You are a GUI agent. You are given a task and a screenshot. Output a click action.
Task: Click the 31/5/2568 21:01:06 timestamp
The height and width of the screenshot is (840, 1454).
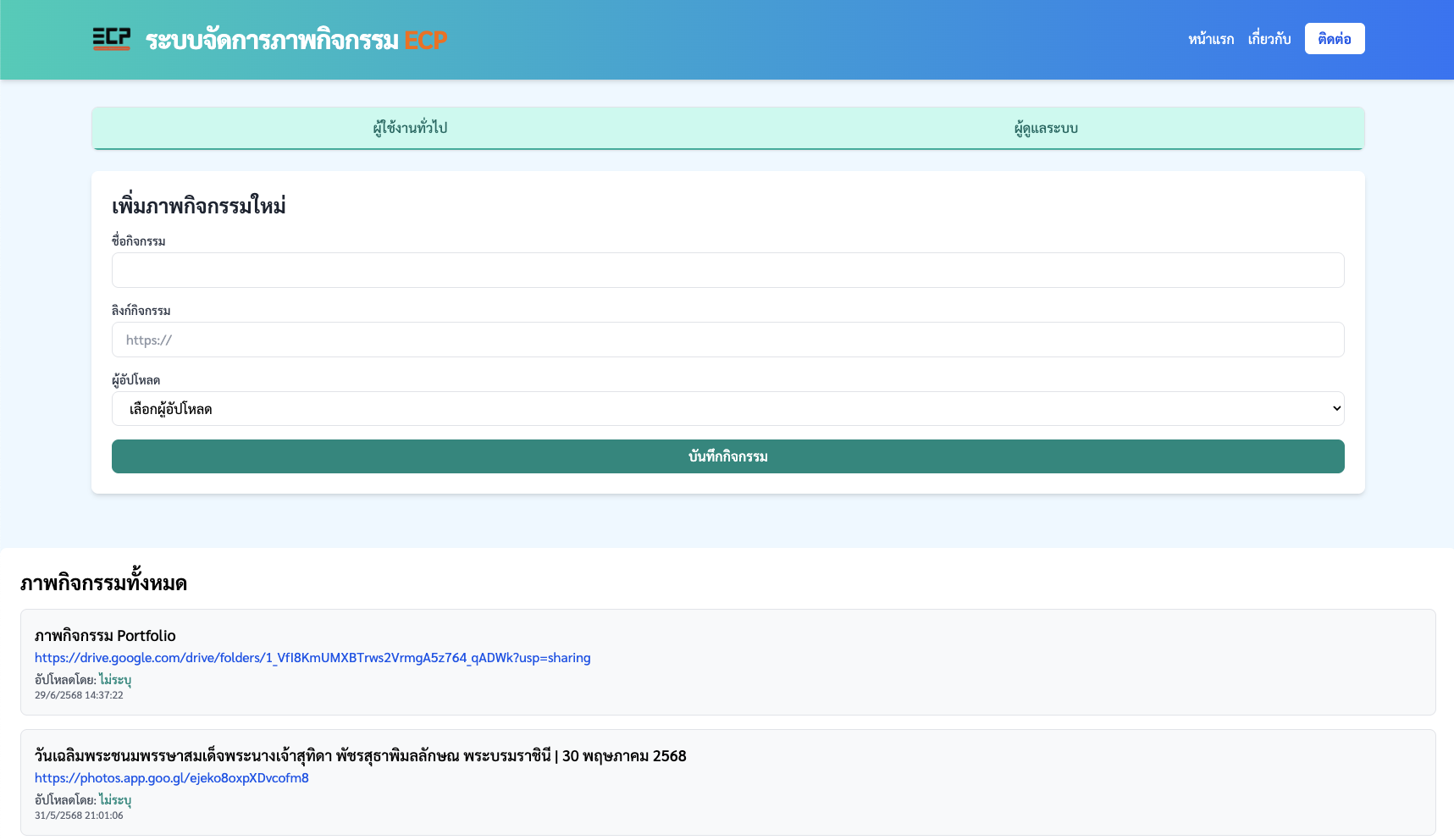coord(79,815)
